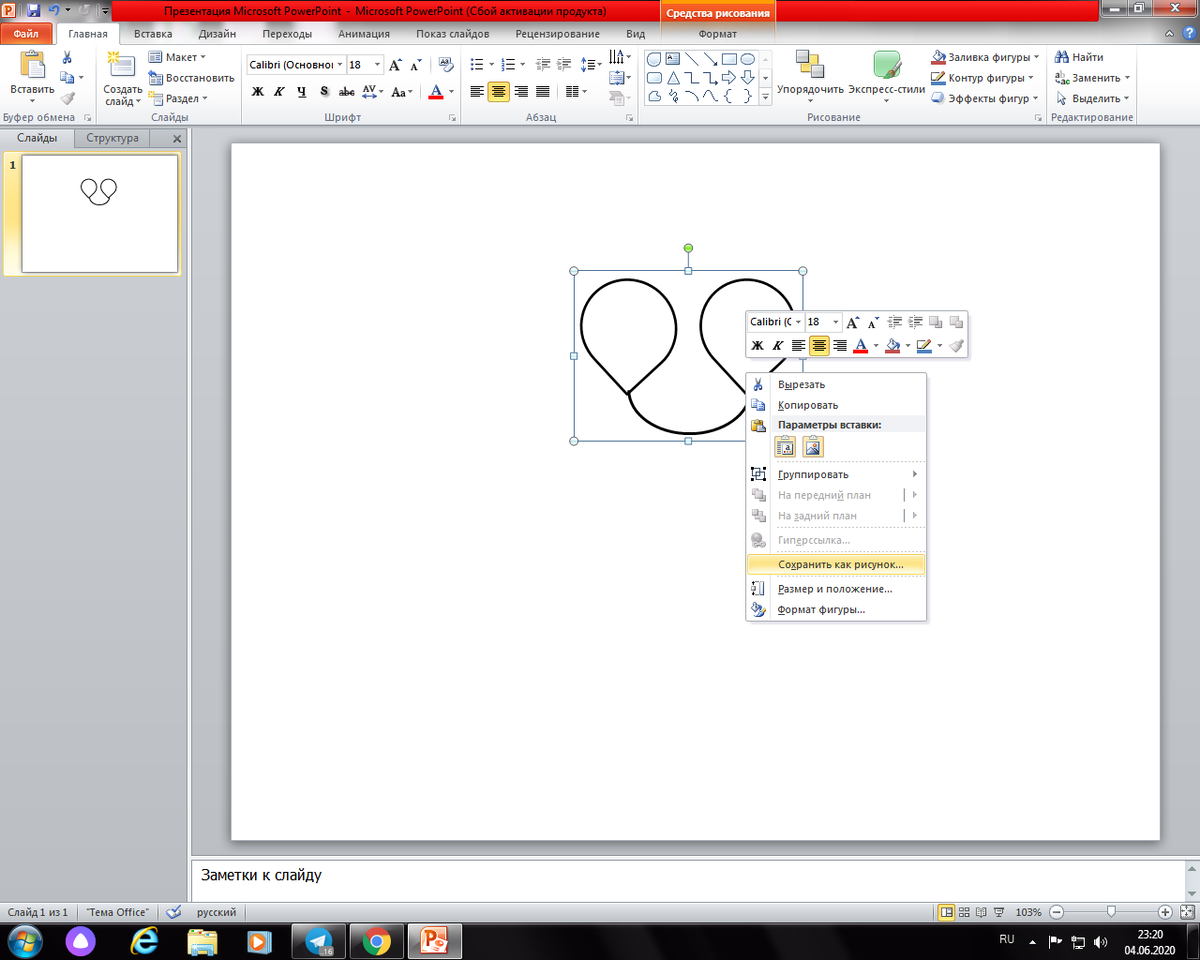The width and height of the screenshot is (1200, 960).
Task: Click the zoom slider handle in status bar
Action: pyautogui.click(x=1111, y=912)
